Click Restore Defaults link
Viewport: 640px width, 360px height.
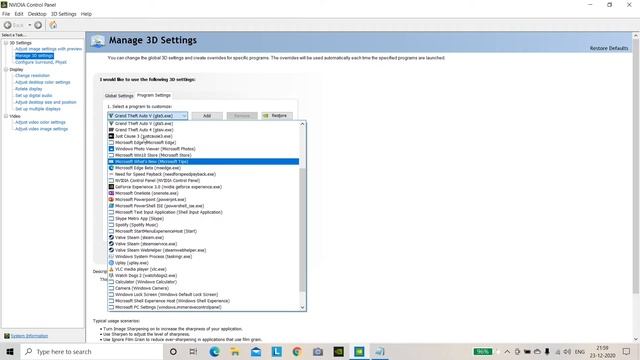(x=609, y=48)
